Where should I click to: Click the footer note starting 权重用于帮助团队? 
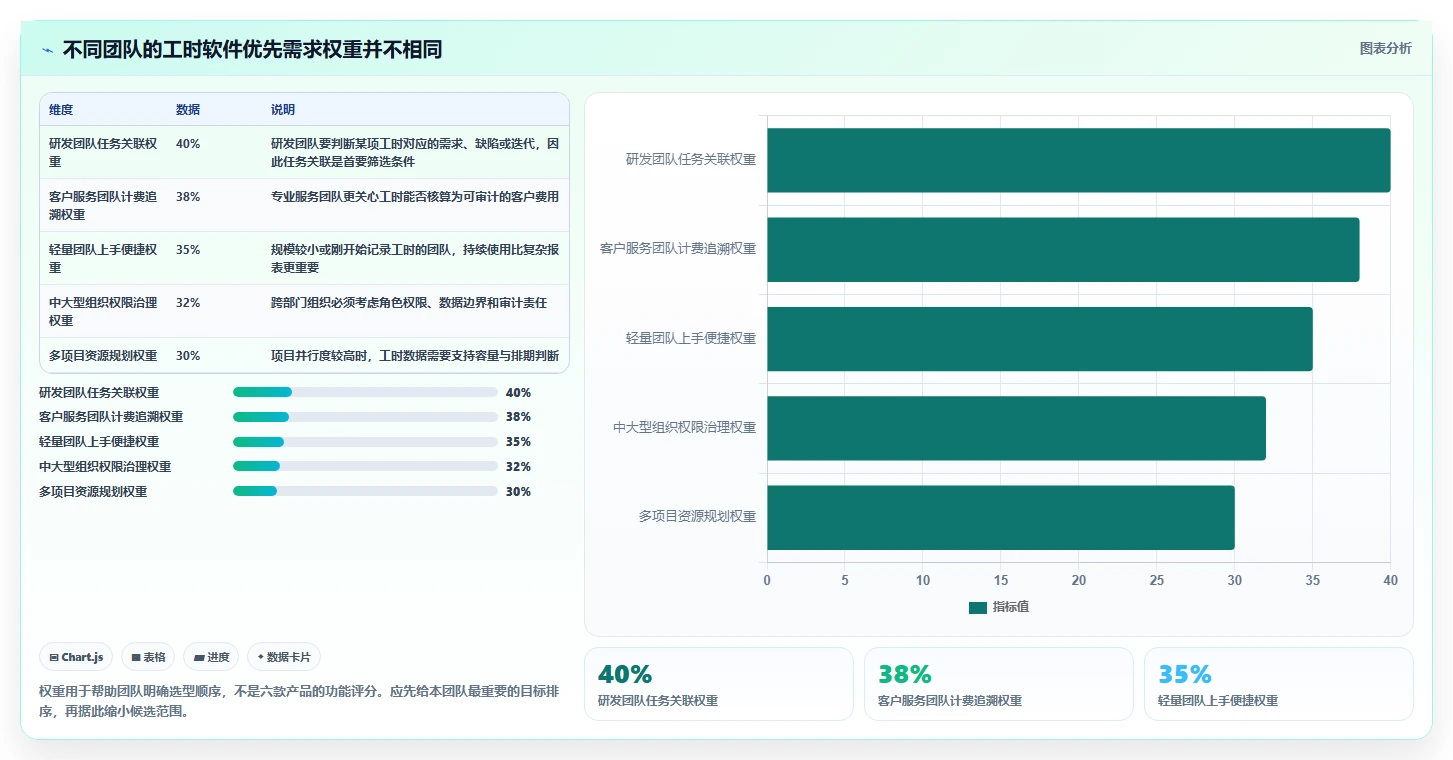click(x=298, y=702)
